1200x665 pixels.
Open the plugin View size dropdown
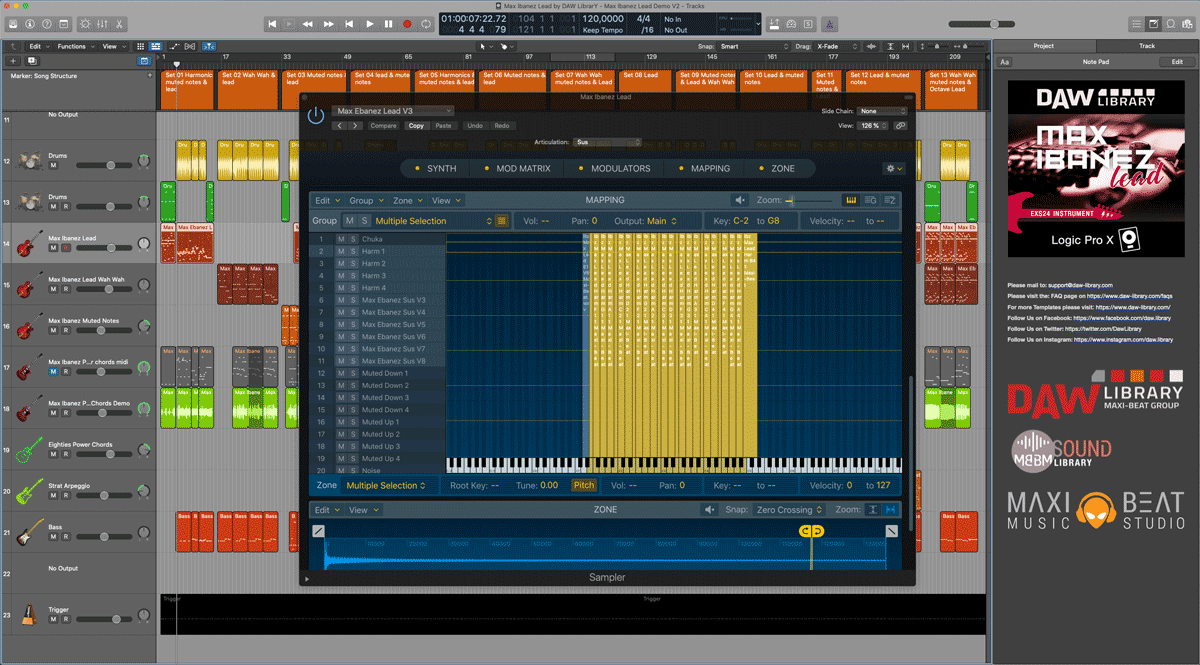click(x=874, y=126)
